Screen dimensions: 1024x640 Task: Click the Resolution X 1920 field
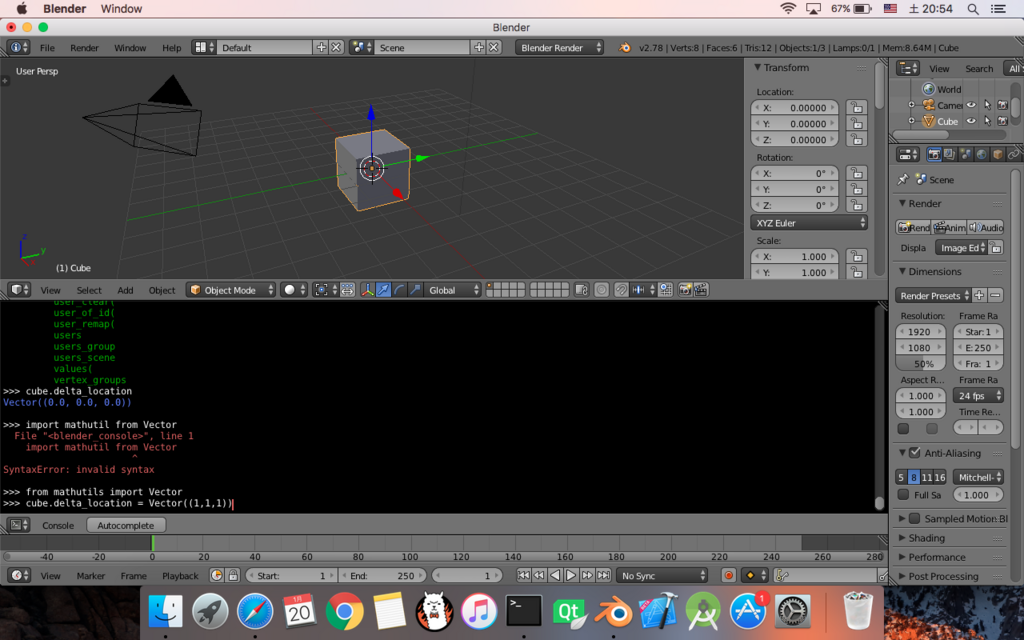[921, 332]
